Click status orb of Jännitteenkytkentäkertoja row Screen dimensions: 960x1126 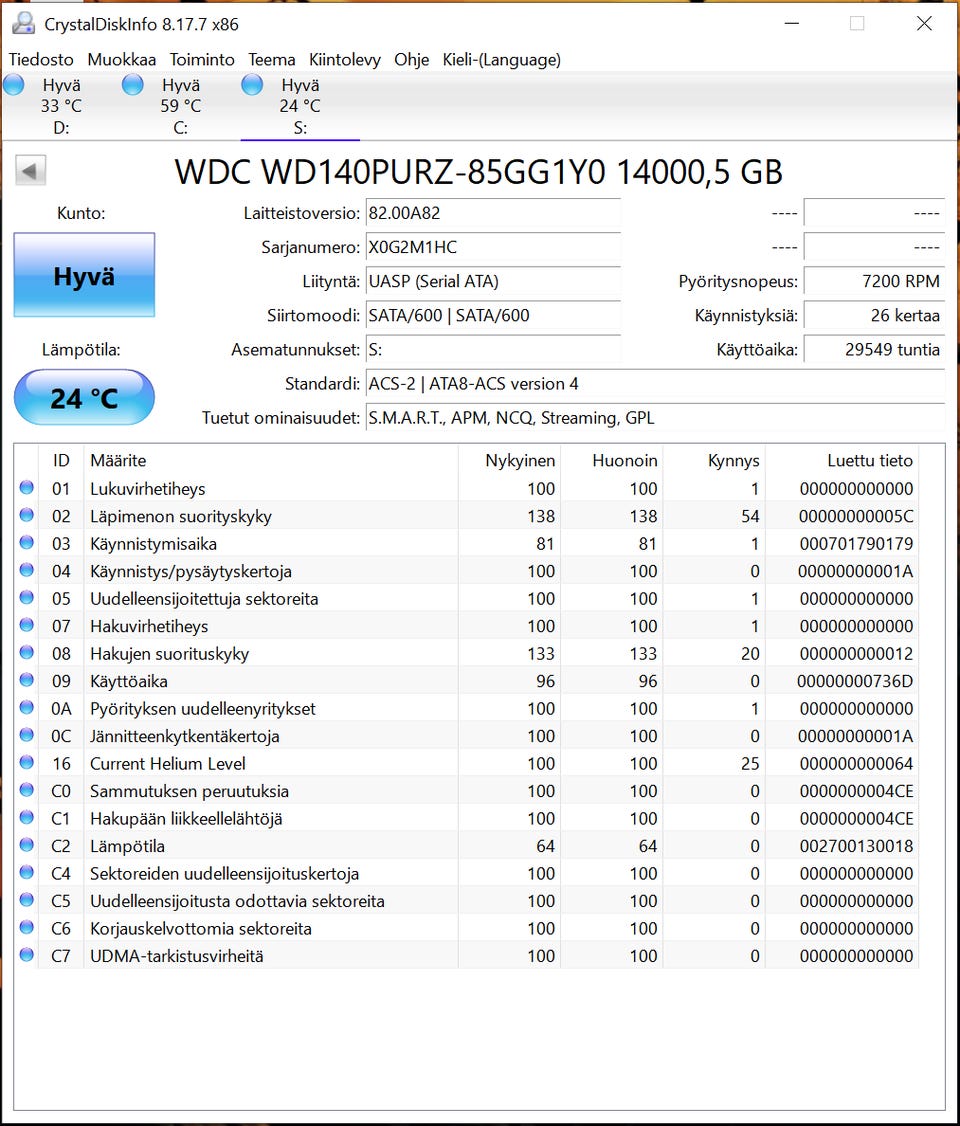[27, 735]
